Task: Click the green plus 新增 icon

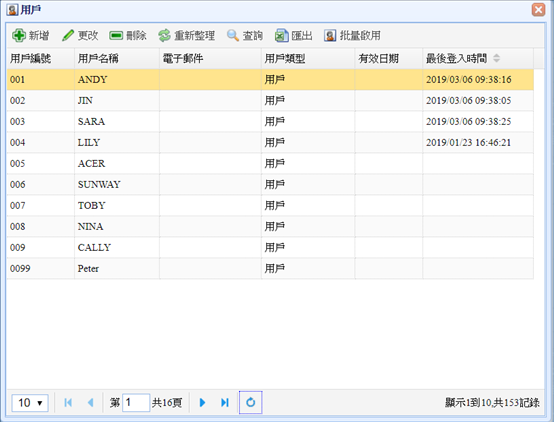Action: click(x=19, y=35)
